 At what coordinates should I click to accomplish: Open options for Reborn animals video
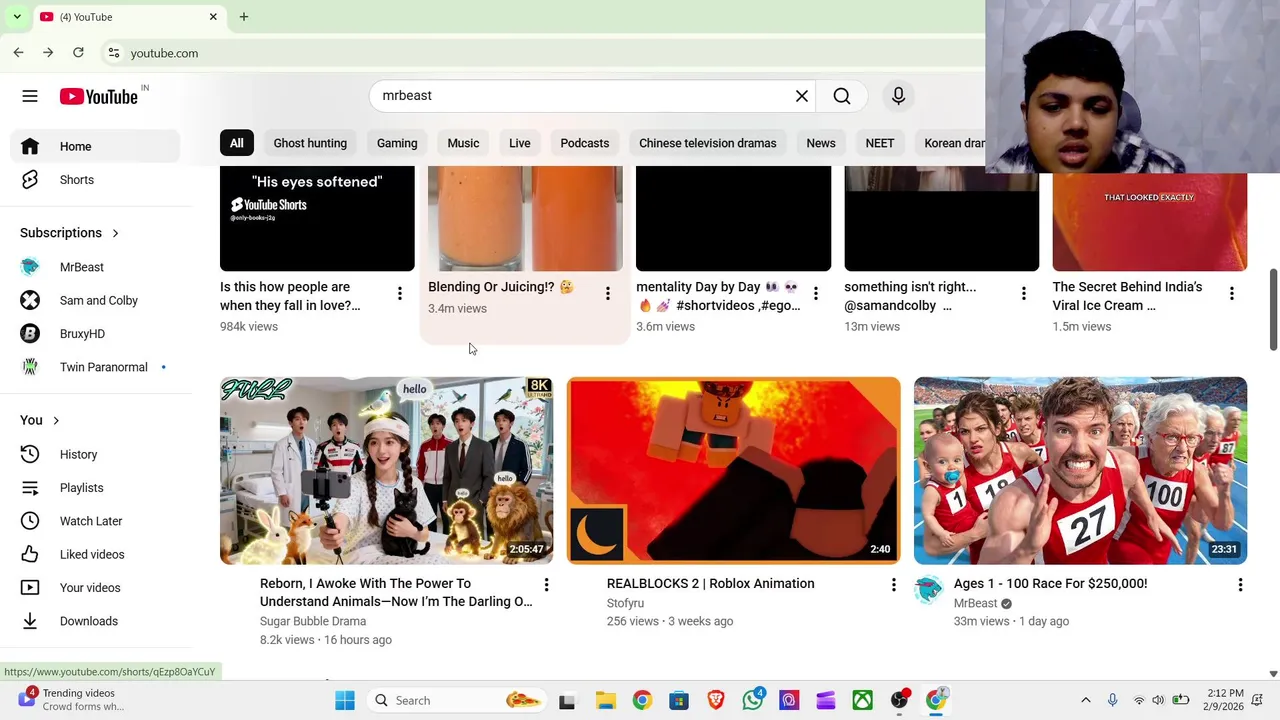coord(546,584)
